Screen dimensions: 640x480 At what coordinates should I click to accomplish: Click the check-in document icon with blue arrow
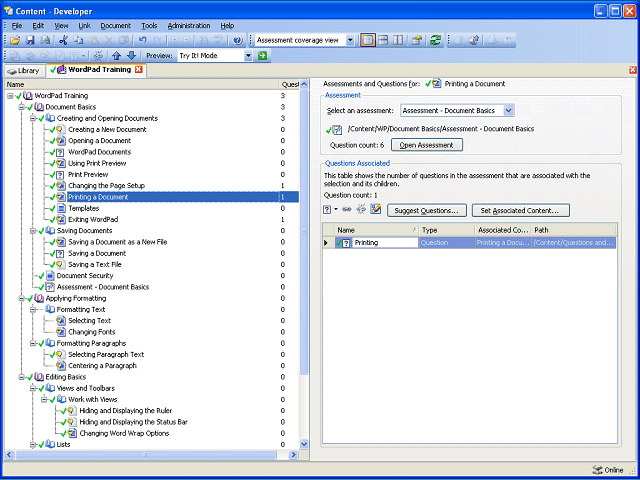[474, 40]
